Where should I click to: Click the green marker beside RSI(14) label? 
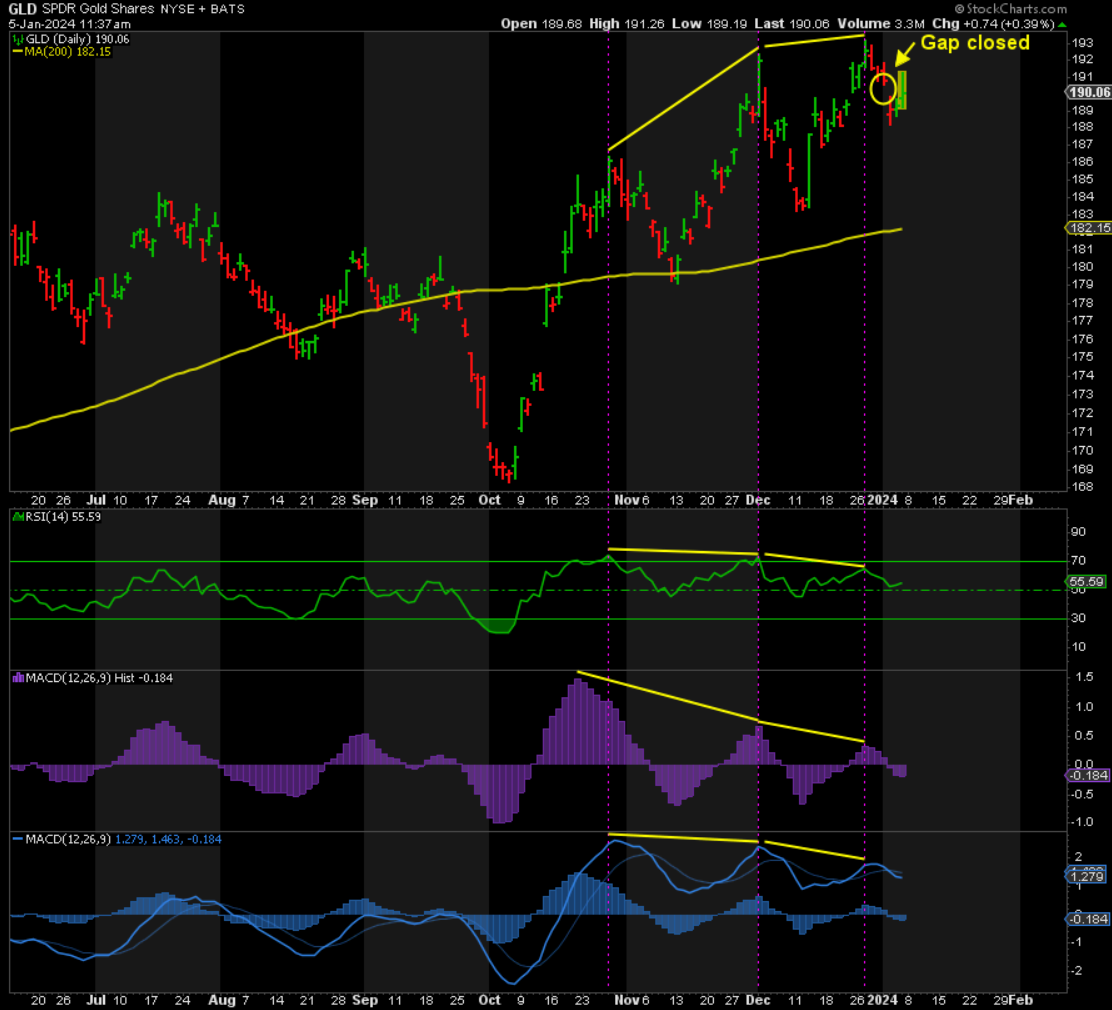click(x=18, y=517)
